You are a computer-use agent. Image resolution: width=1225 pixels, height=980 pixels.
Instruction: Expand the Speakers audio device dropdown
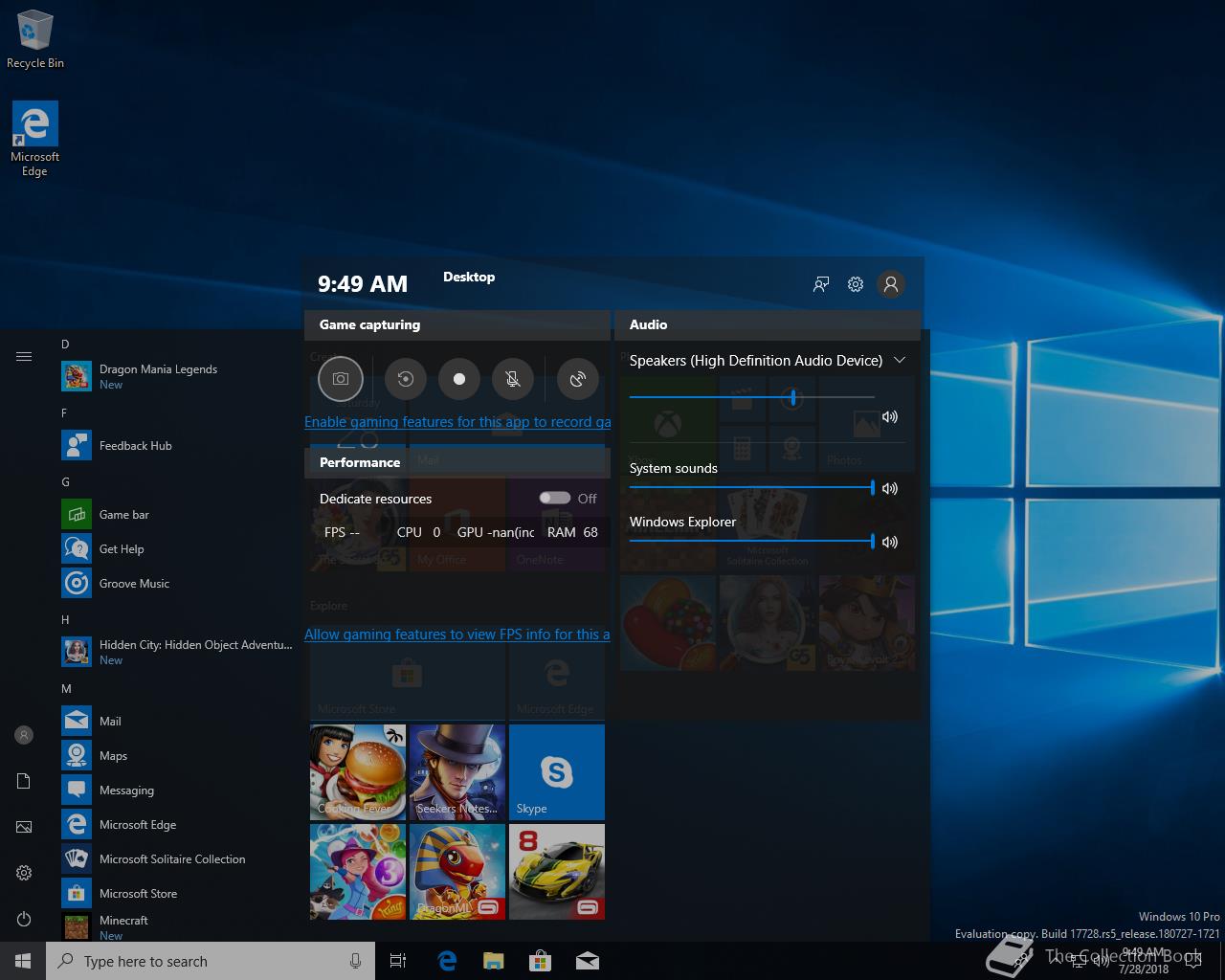(899, 361)
